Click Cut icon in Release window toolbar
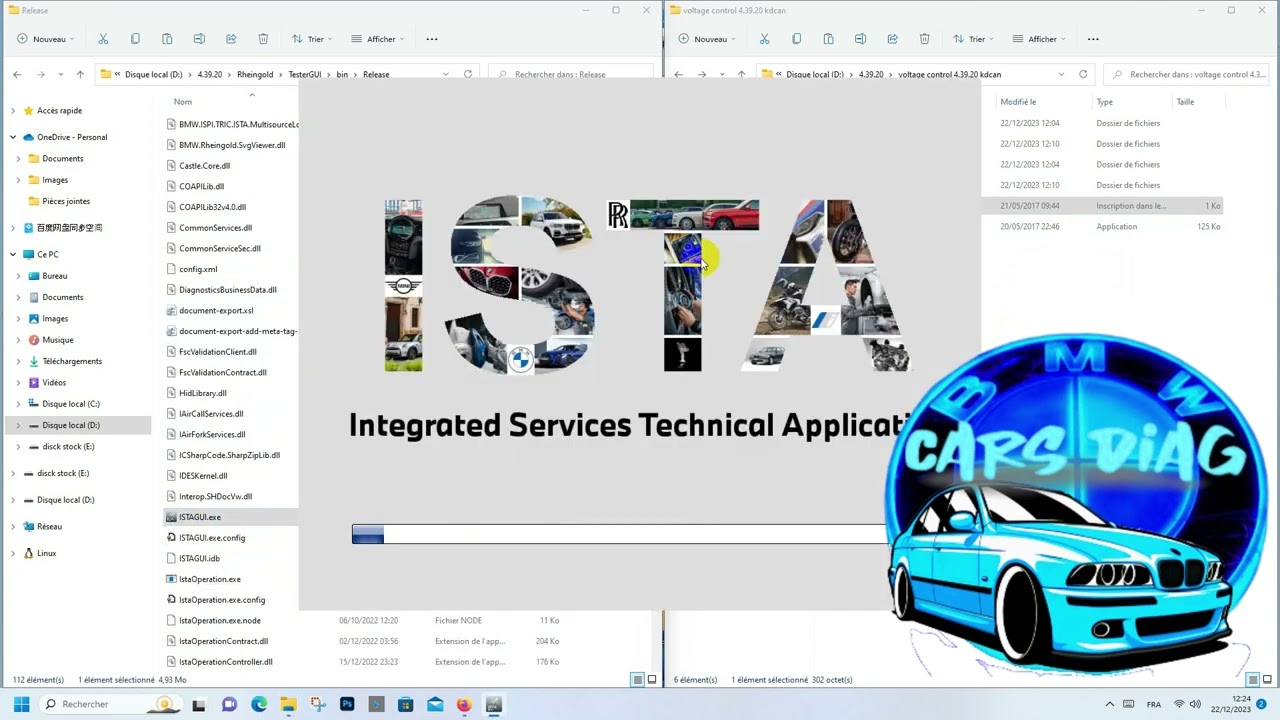Screen dimensions: 1280x720 click(x=103, y=39)
